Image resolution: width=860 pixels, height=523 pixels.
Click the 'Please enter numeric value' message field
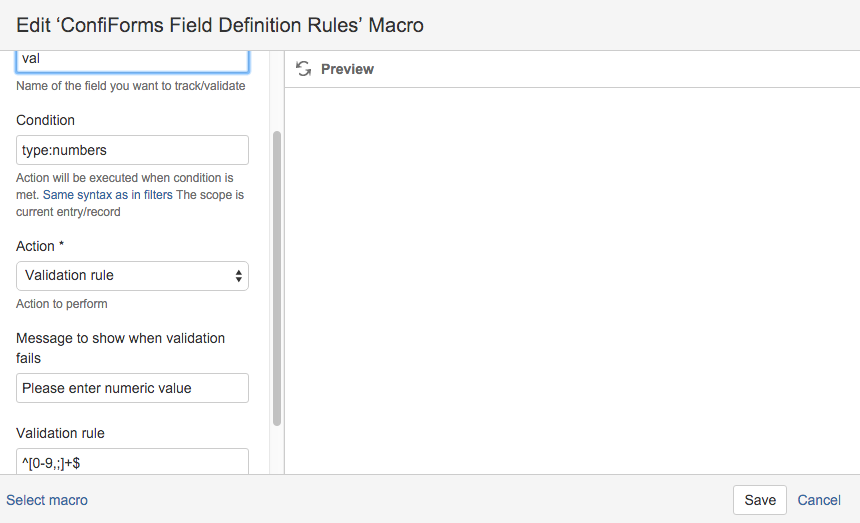coord(132,388)
